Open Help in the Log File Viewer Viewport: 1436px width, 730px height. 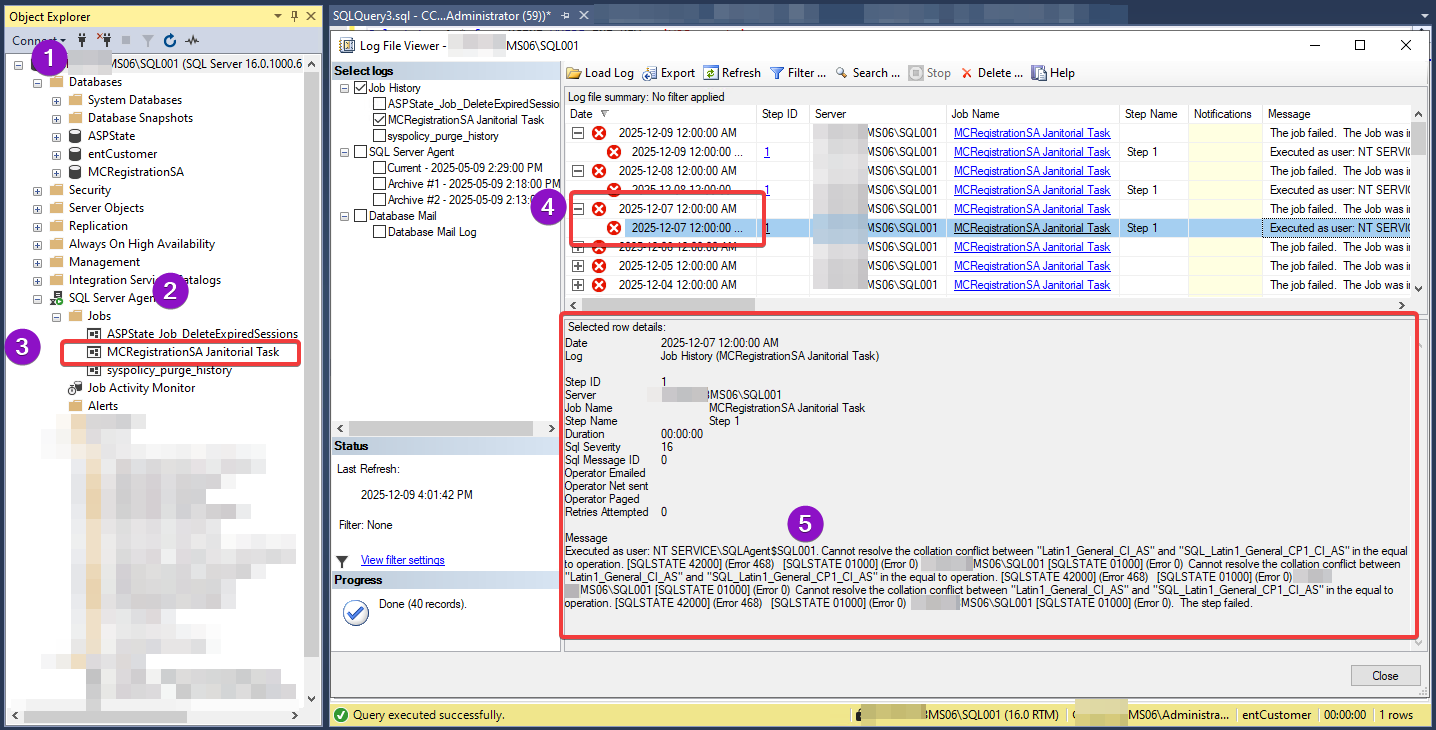[x=1053, y=73]
